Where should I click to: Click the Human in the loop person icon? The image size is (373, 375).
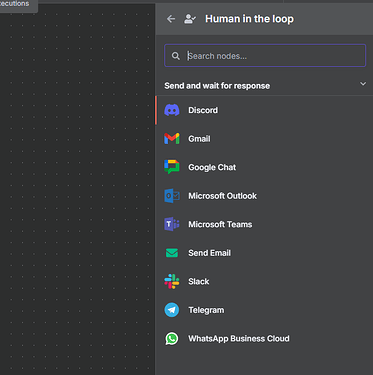pyautogui.click(x=190, y=19)
